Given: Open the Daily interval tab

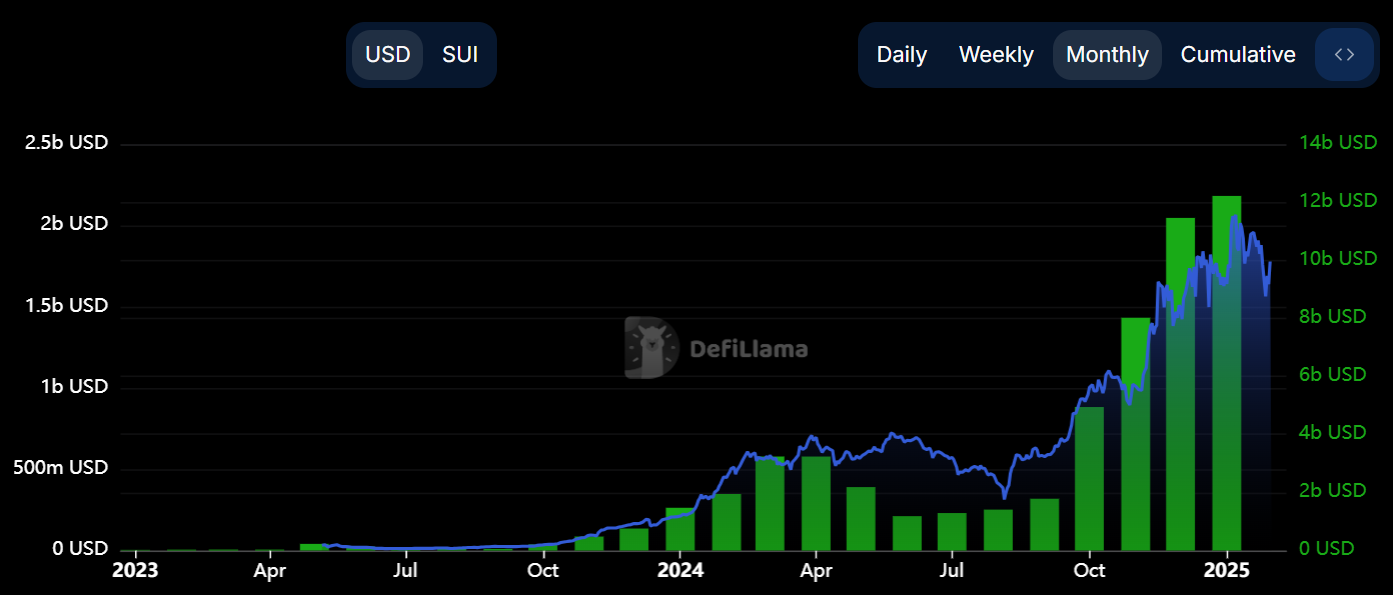Looking at the screenshot, I should point(901,54).
